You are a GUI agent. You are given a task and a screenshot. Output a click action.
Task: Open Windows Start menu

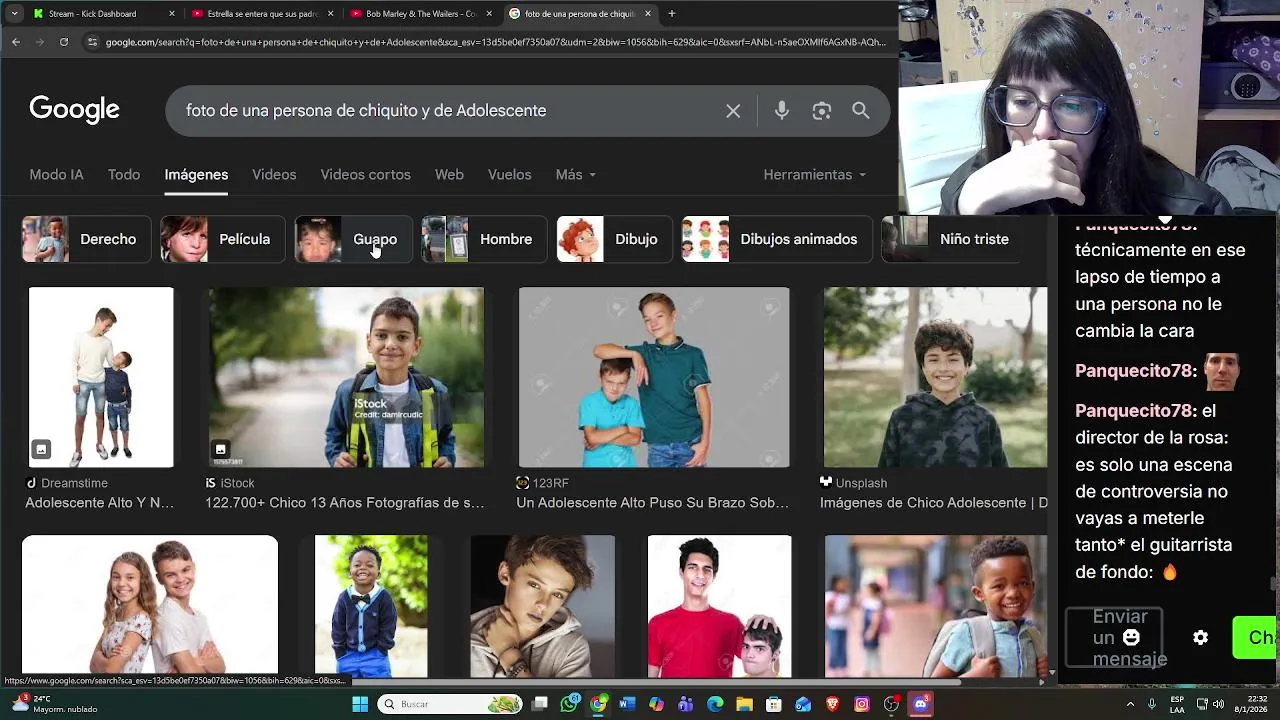tap(360, 704)
